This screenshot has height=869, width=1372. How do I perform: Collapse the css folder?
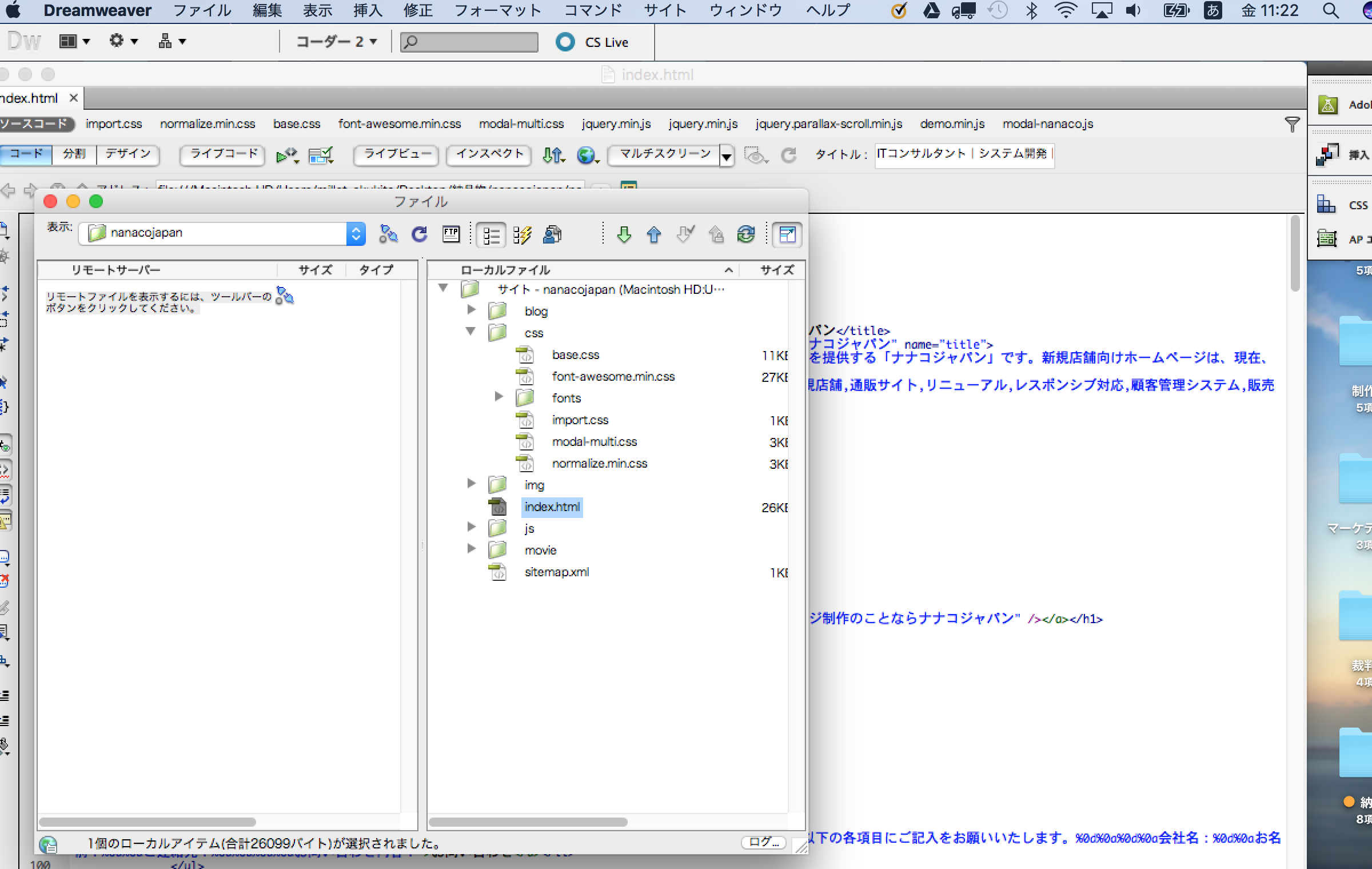pos(471,331)
